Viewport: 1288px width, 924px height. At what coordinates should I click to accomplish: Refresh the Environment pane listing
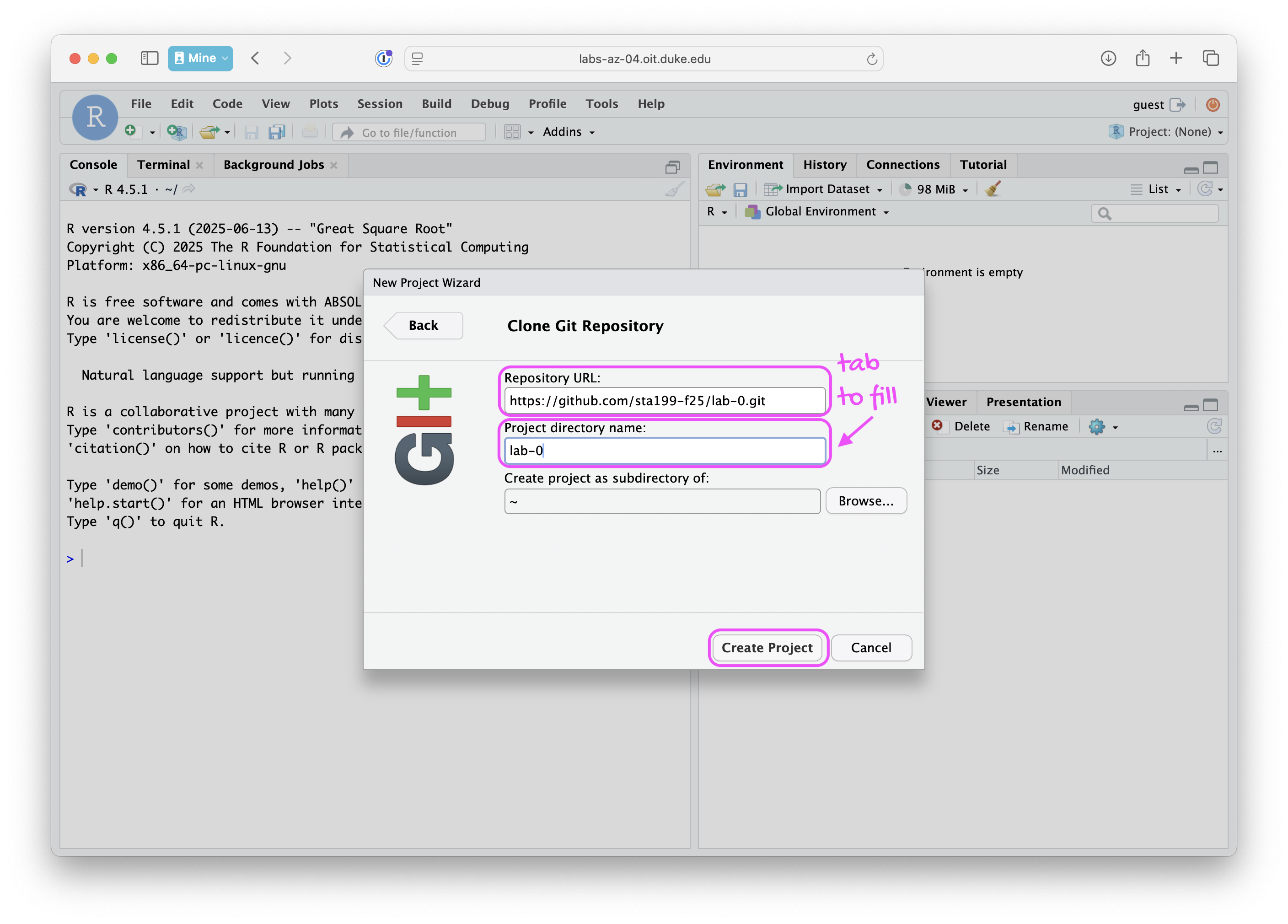coord(1206,188)
